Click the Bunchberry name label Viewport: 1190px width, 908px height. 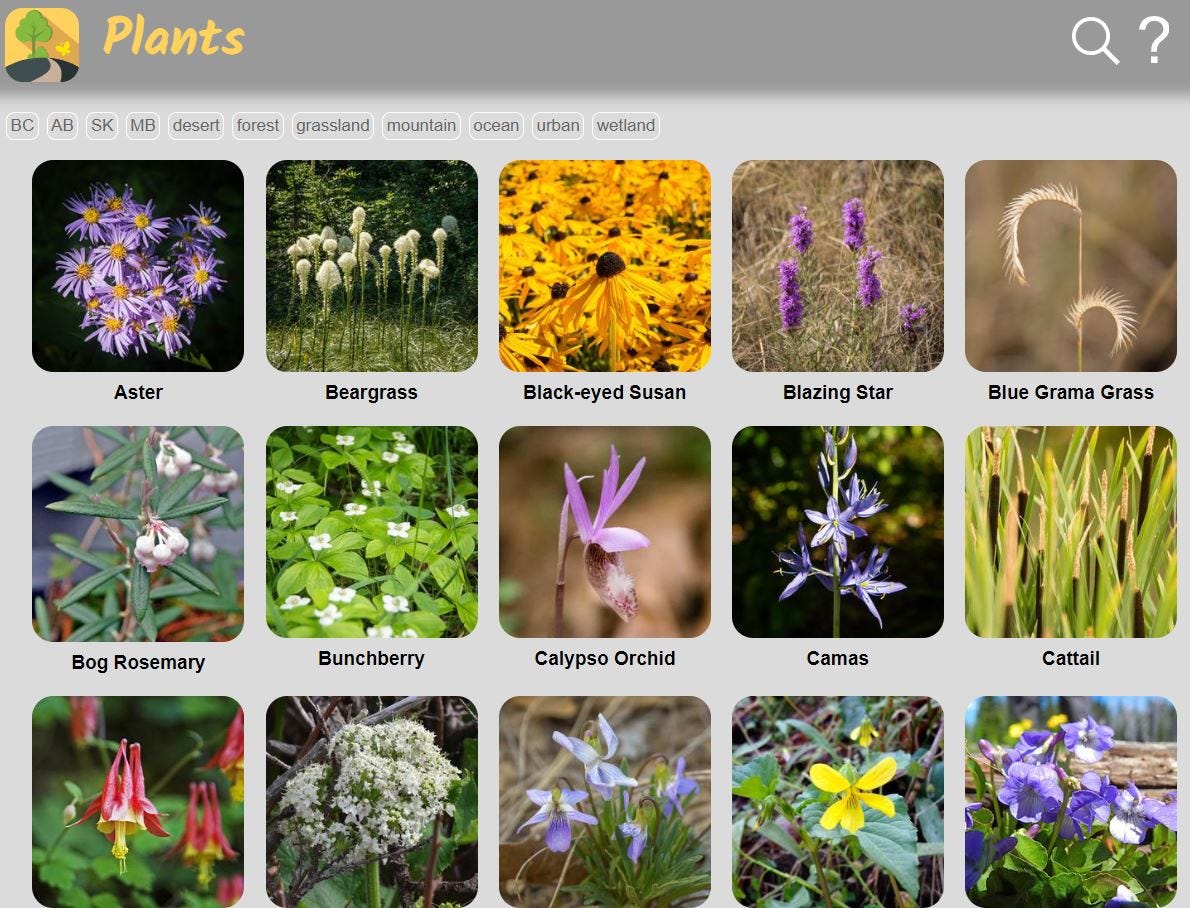click(x=372, y=658)
